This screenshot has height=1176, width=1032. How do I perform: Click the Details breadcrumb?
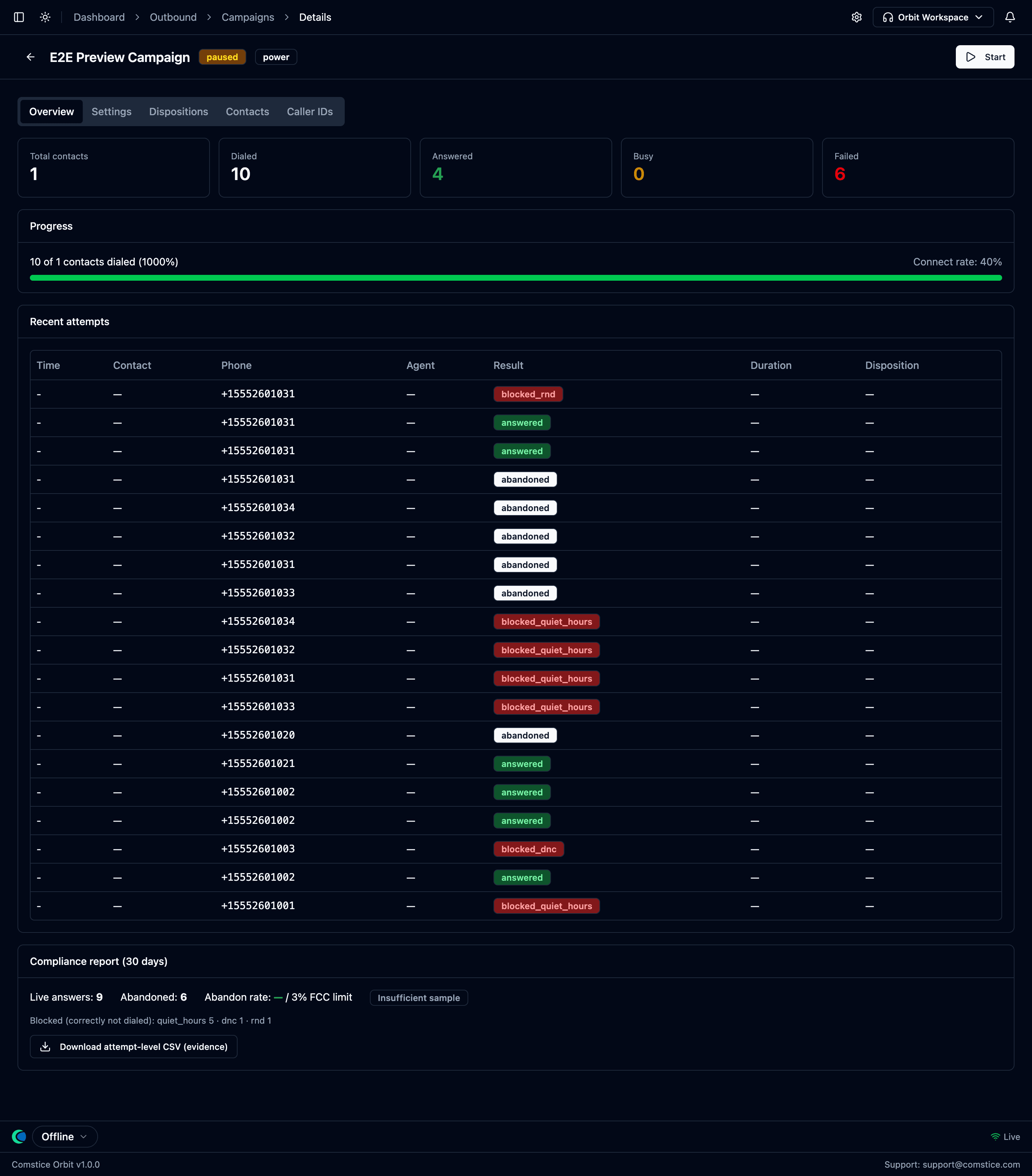coord(315,17)
